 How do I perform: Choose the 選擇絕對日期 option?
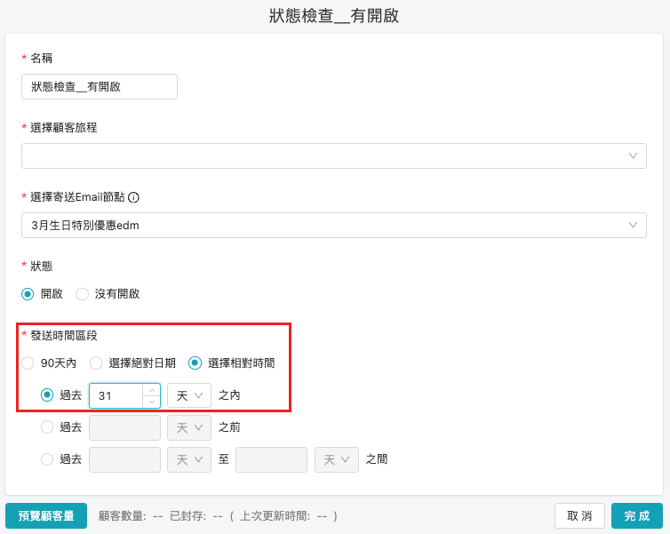pos(96,363)
